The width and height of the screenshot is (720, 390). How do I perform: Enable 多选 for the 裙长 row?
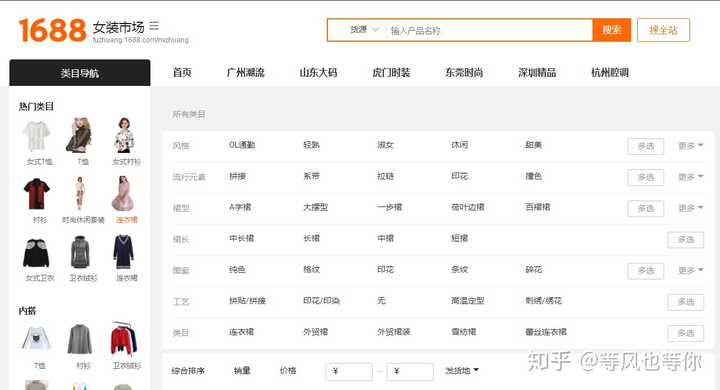(686, 240)
